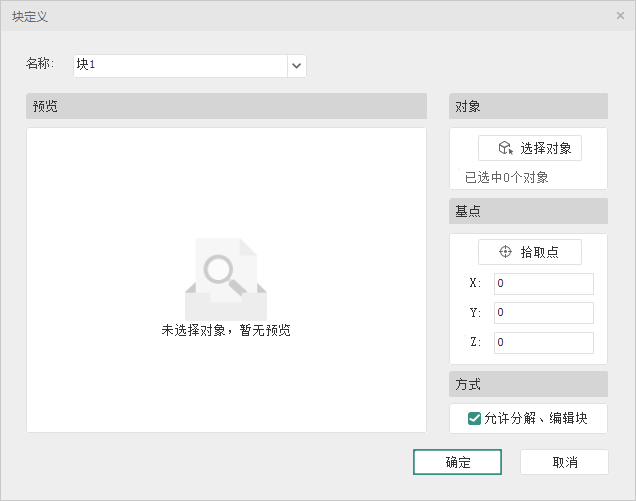
Task: Click the 未选择对象，暂无预览 message
Action: [226, 330]
